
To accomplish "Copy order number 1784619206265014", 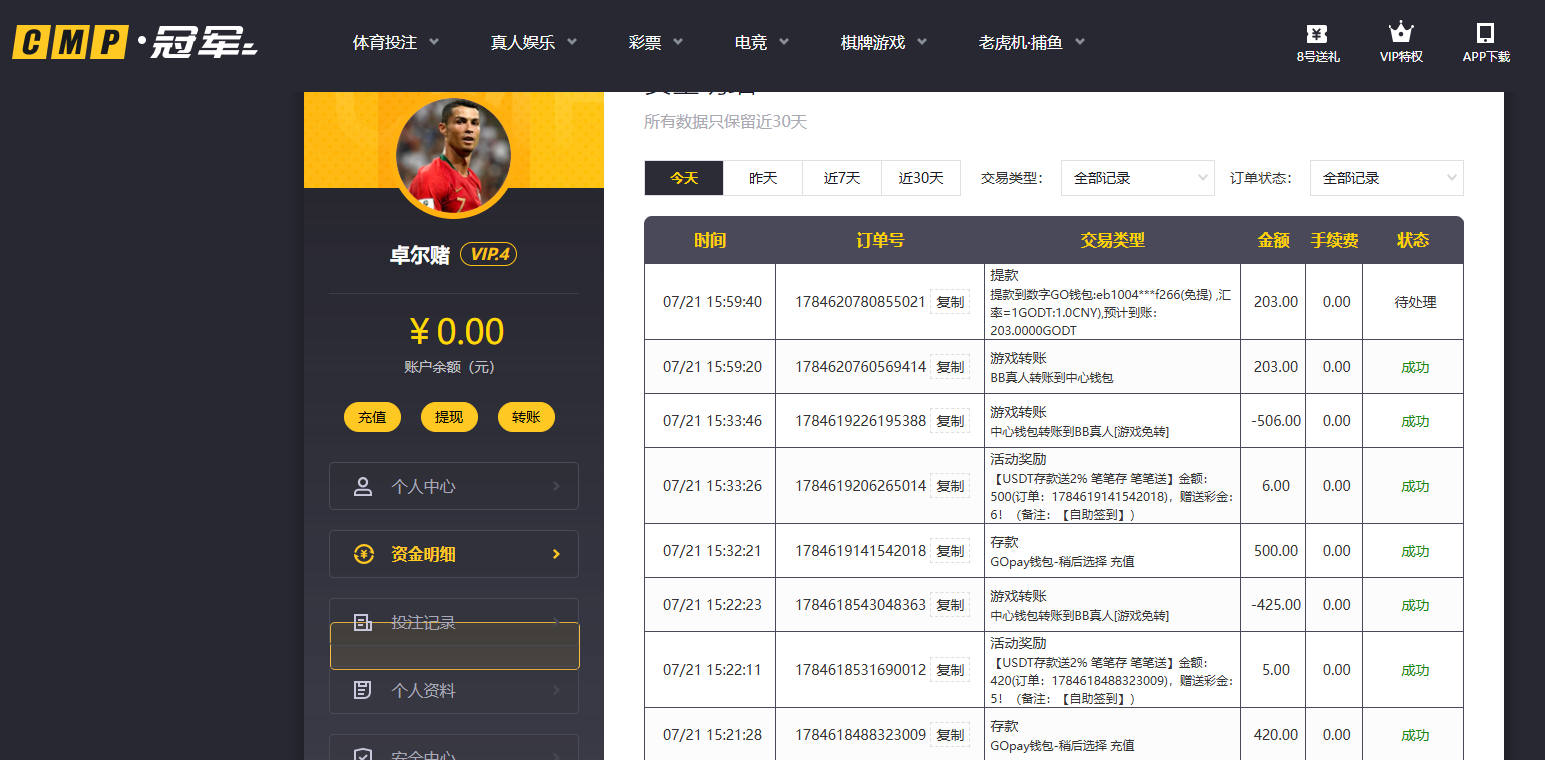I will (950, 486).
